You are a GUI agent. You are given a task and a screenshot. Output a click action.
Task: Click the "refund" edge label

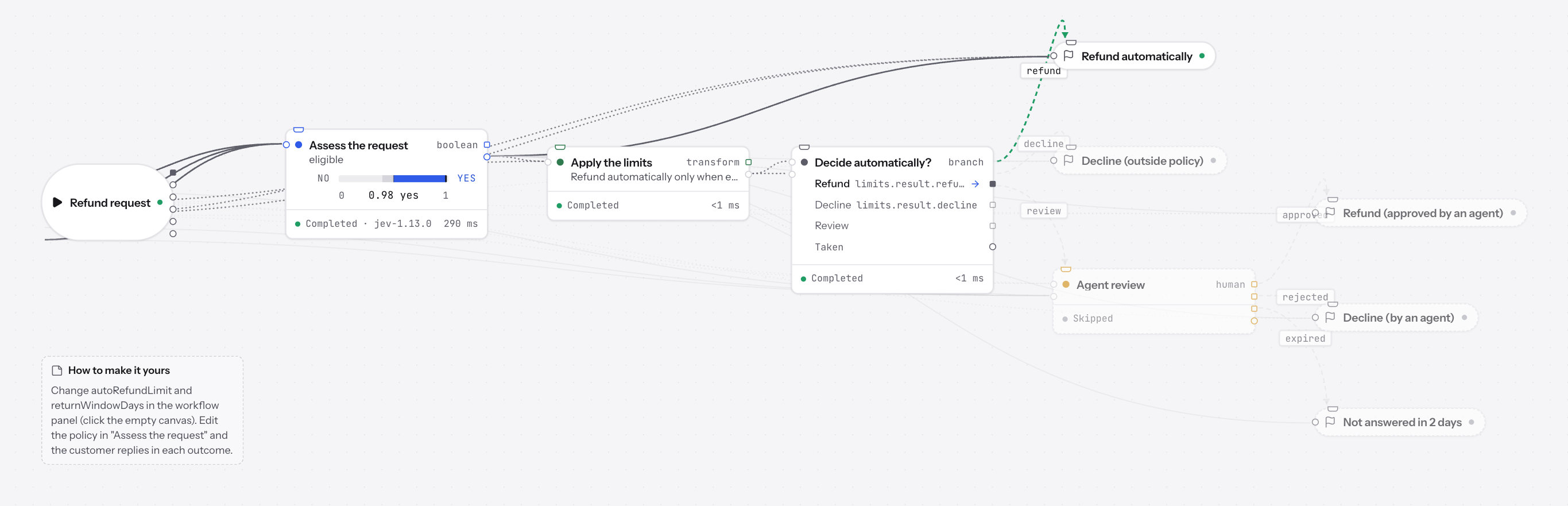click(1043, 71)
